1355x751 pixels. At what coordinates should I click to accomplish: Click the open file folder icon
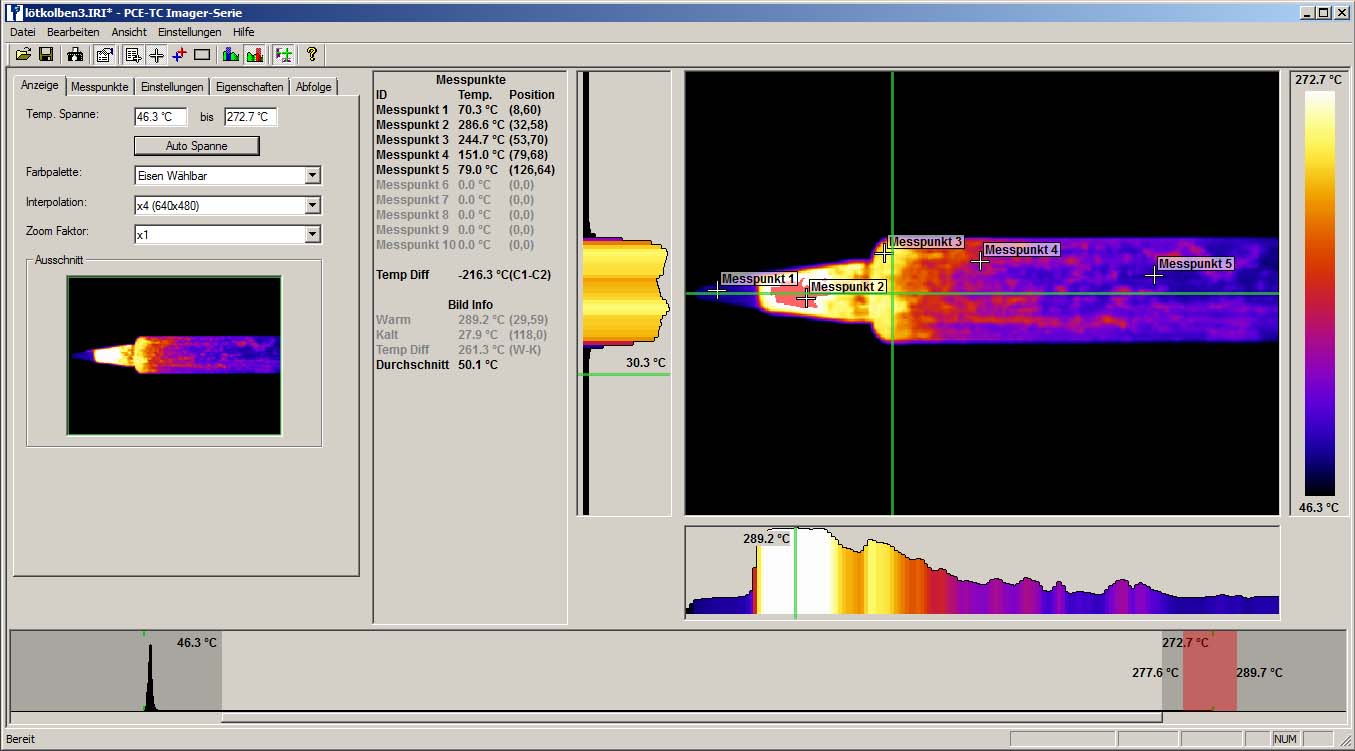coord(23,54)
